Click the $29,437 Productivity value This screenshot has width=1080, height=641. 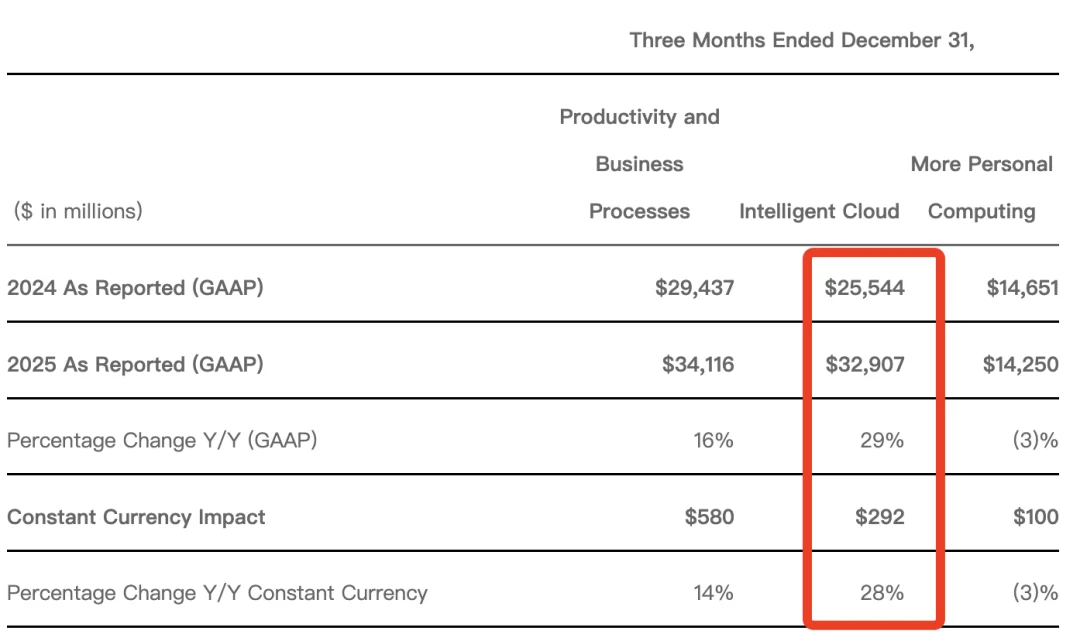(694, 288)
